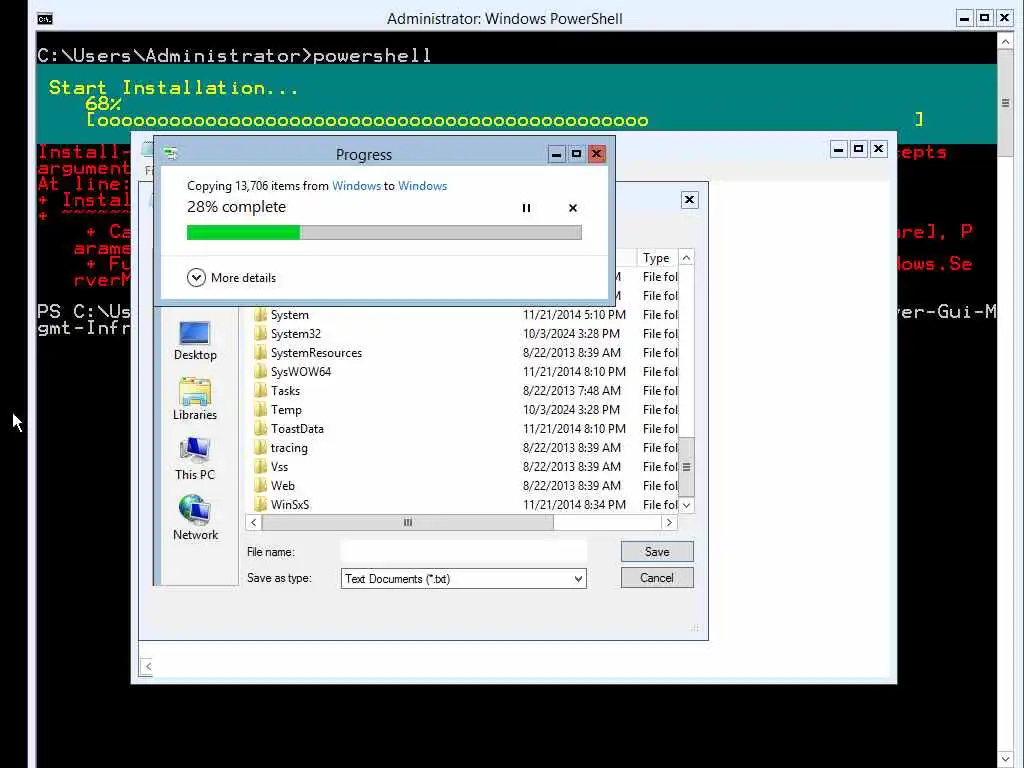
Task: Click the Save button
Action: point(657,552)
